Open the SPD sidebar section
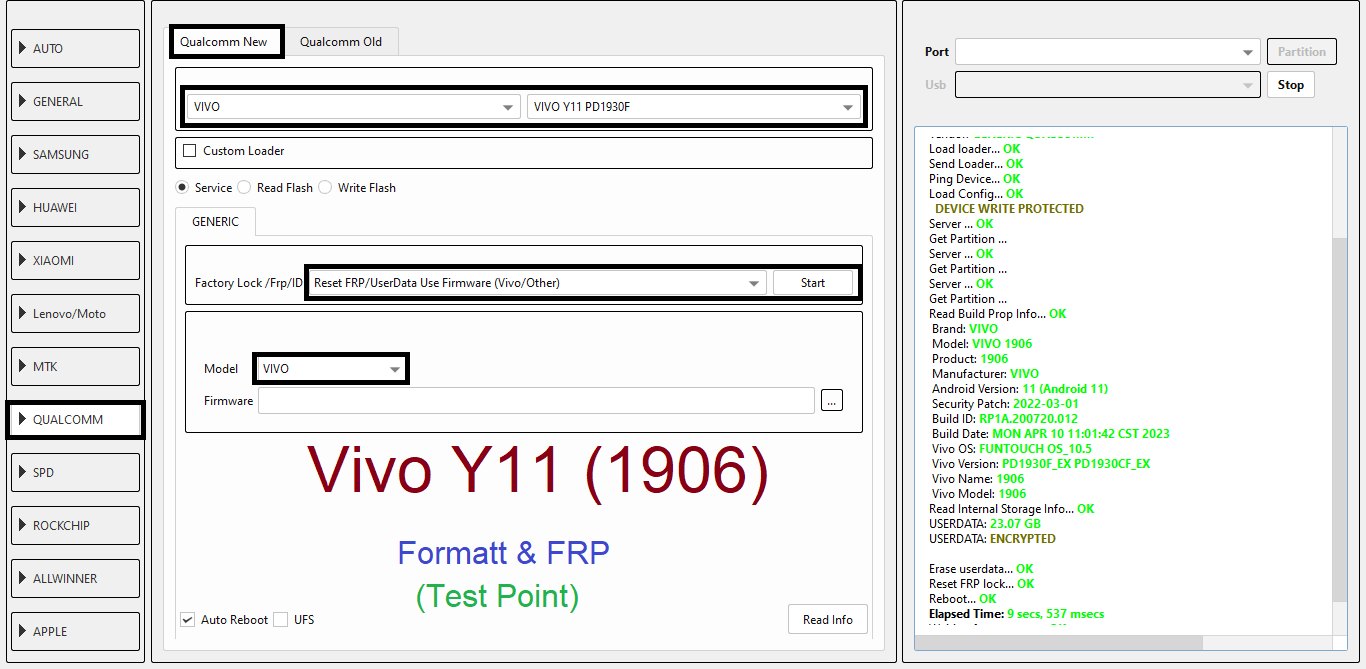The width and height of the screenshot is (1366, 669). [x=76, y=472]
